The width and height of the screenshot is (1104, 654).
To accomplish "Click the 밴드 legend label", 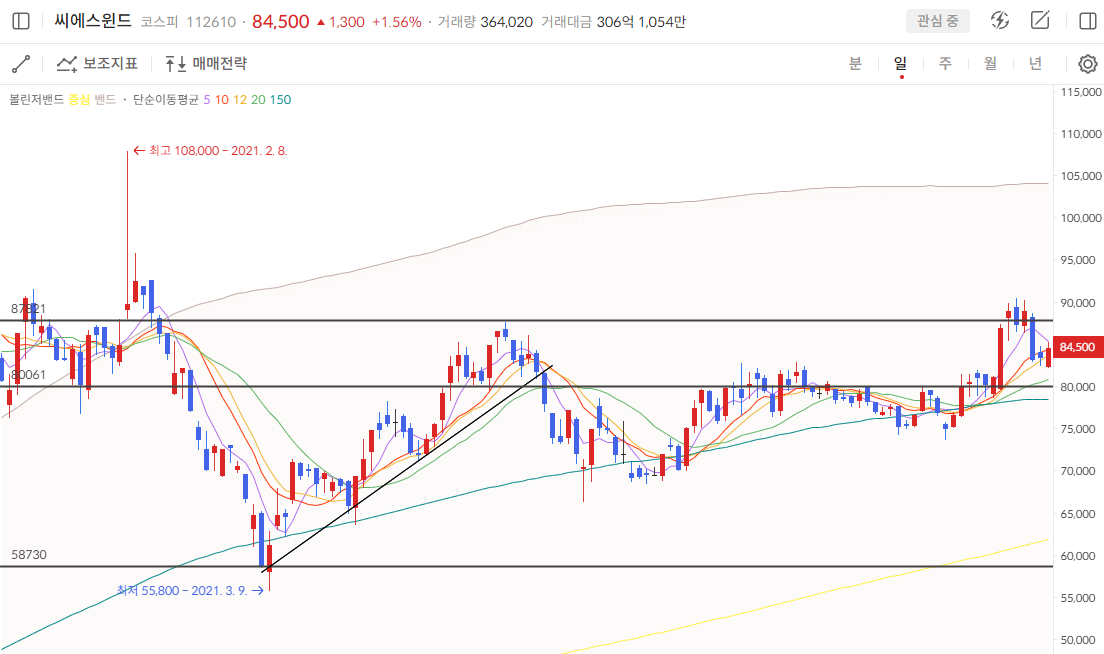I will tap(105, 100).
